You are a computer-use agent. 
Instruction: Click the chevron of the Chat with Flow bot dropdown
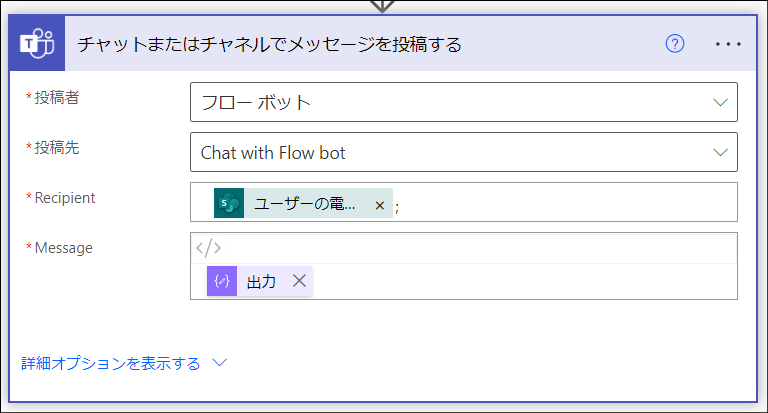tap(720, 152)
